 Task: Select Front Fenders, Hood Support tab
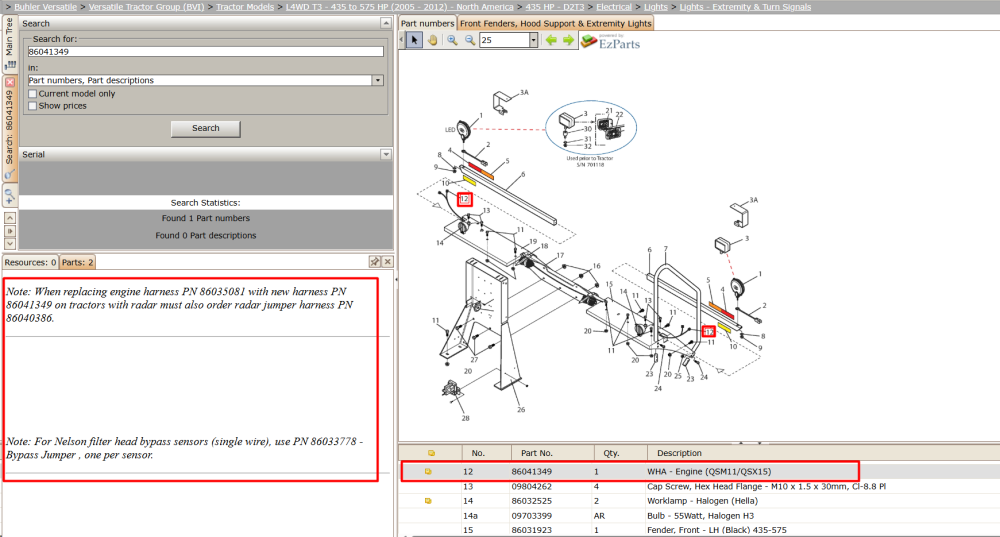click(x=555, y=23)
